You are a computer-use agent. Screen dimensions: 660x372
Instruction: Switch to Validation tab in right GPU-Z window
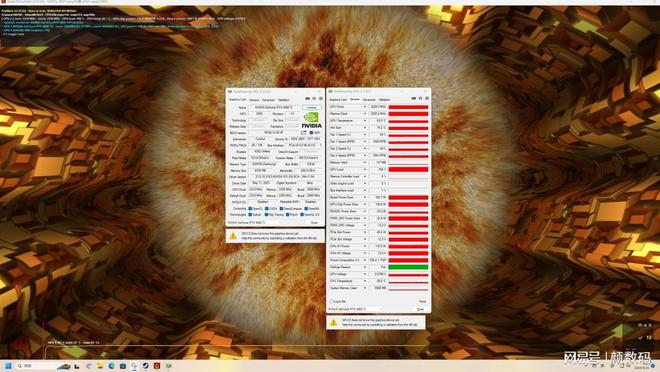[384, 100]
